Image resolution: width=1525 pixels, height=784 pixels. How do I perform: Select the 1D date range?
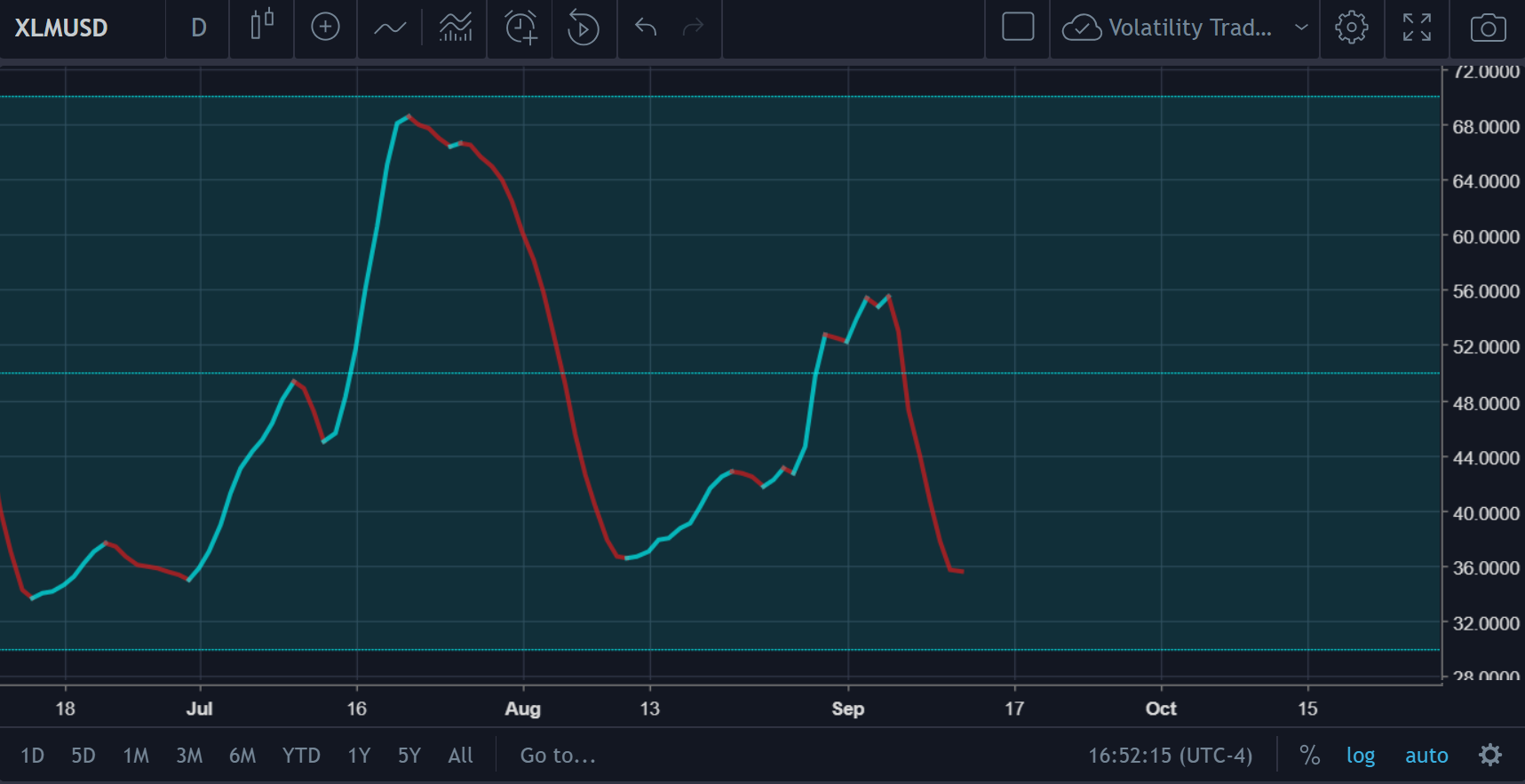33,756
